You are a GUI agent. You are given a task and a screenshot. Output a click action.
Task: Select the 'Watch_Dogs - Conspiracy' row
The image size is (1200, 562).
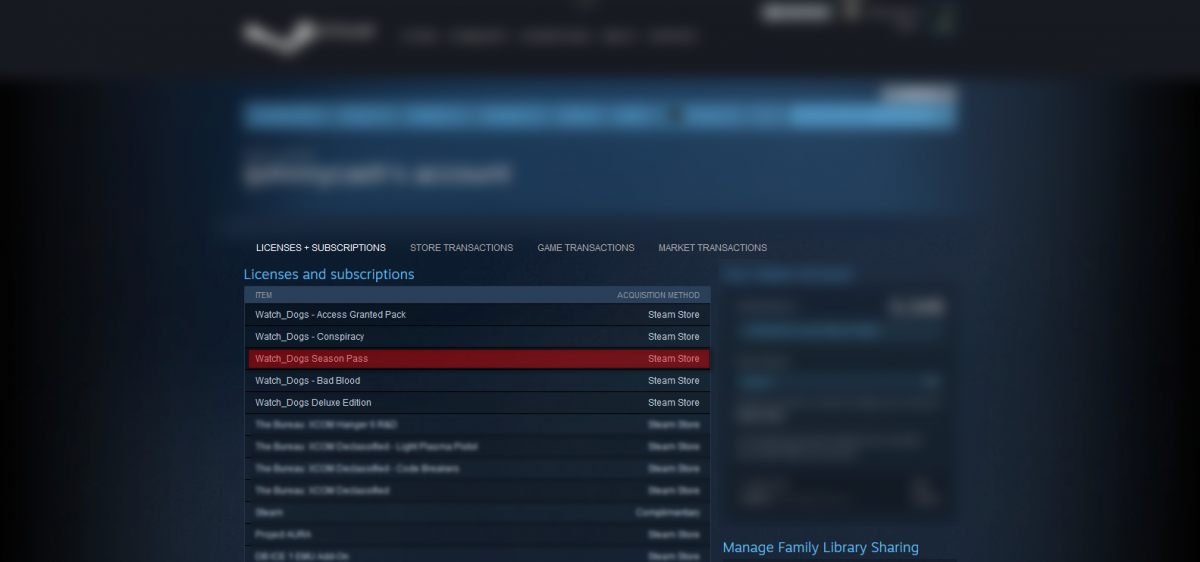tap(477, 337)
